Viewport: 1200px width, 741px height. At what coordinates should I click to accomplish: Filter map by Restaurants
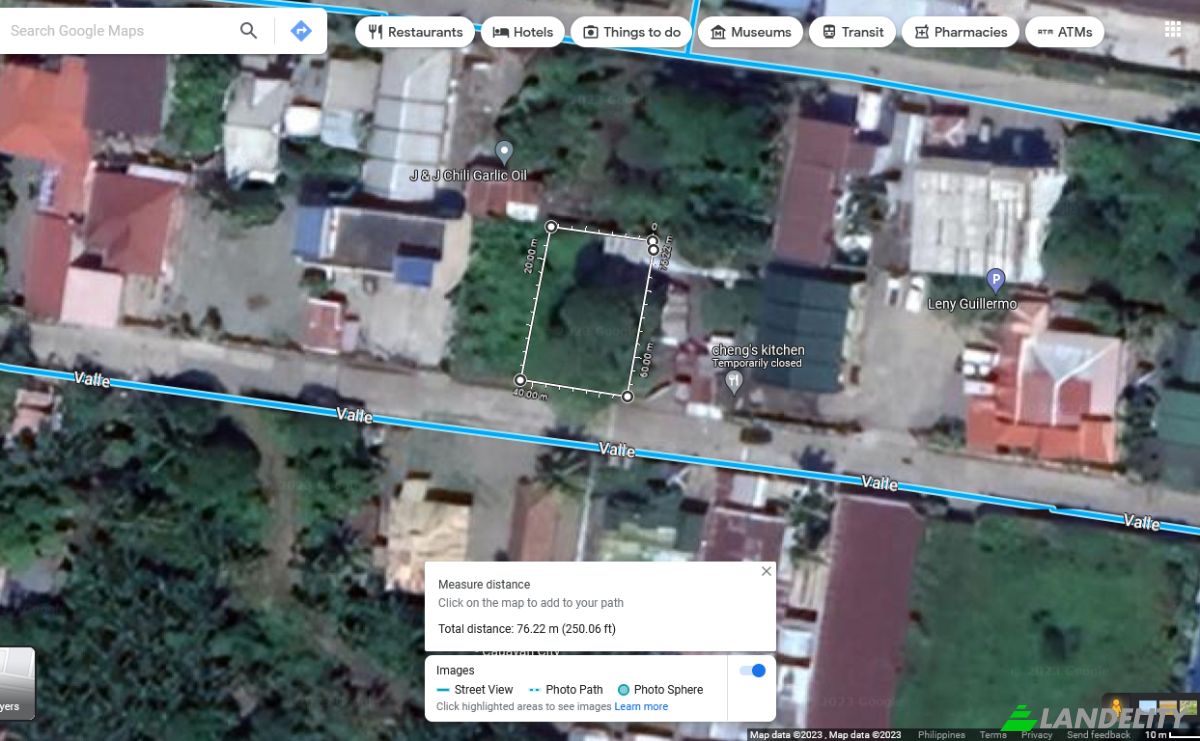click(415, 32)
